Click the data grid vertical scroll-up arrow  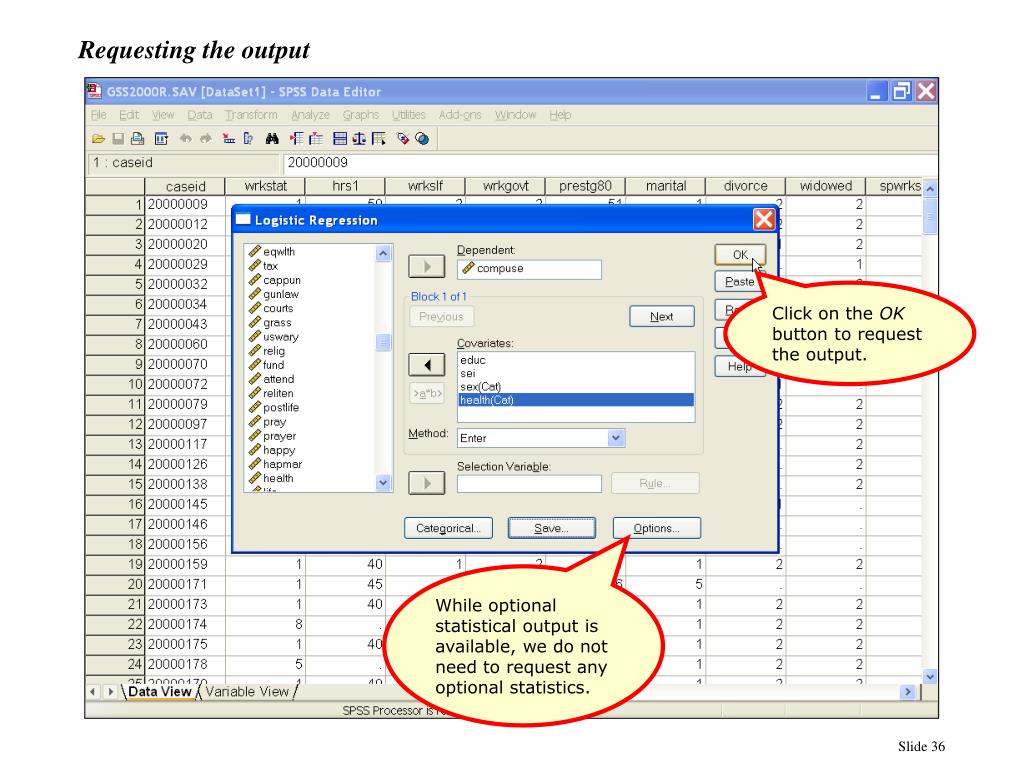(x=930, y=188)
